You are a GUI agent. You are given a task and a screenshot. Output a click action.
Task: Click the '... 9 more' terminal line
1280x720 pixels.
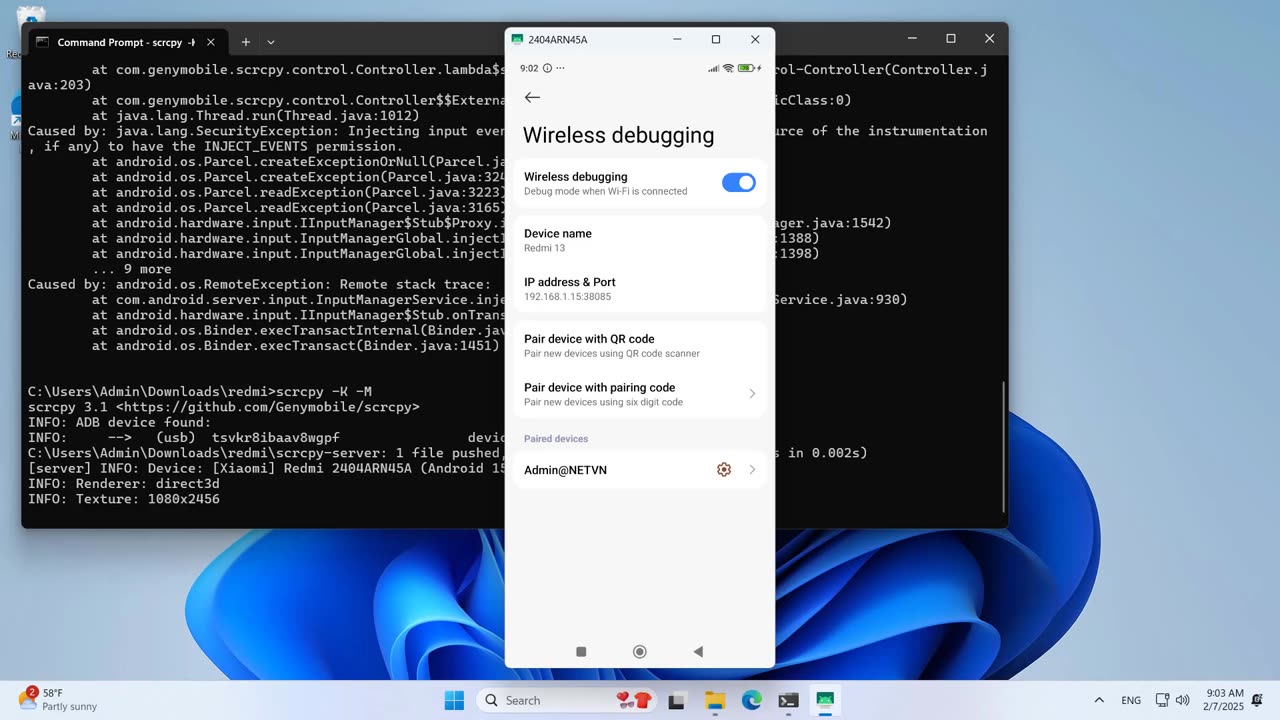(x=132, y=269)
